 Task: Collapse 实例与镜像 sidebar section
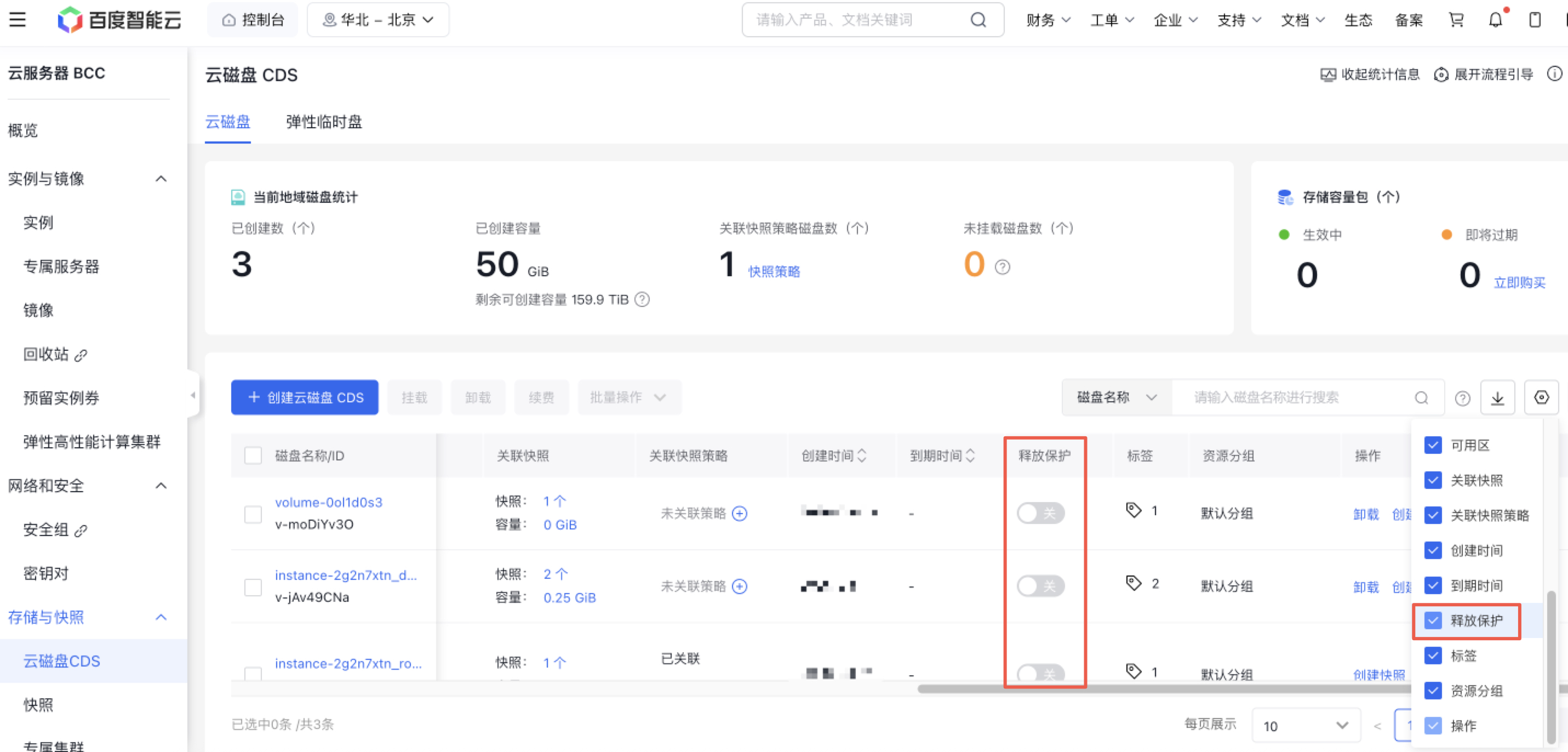161,179
